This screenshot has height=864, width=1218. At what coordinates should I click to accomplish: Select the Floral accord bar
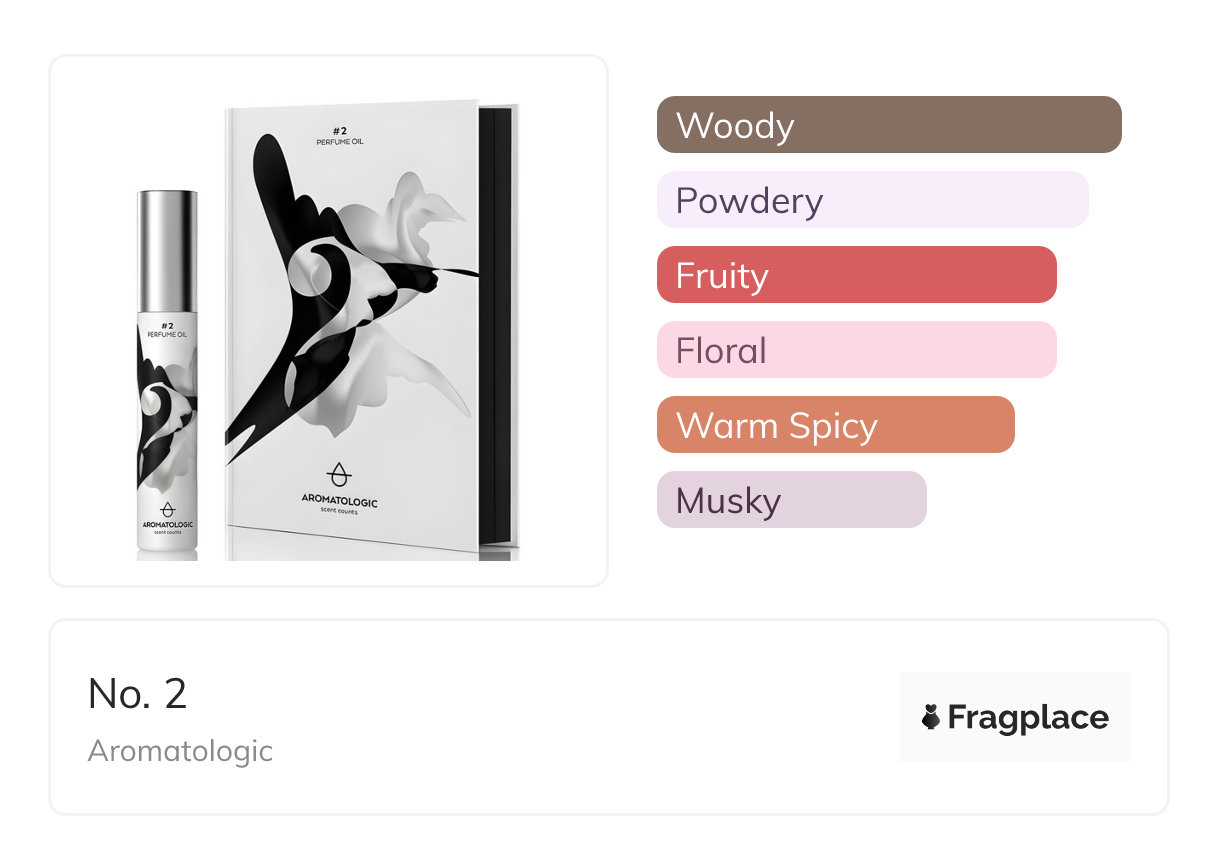(x=856, y=350)
